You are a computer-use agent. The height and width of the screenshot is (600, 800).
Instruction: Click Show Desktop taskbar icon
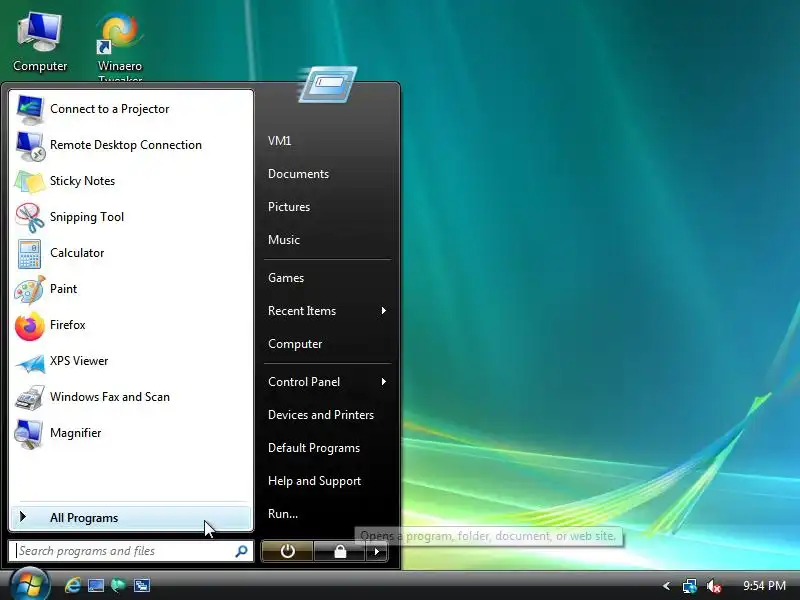tap(96, 585)
